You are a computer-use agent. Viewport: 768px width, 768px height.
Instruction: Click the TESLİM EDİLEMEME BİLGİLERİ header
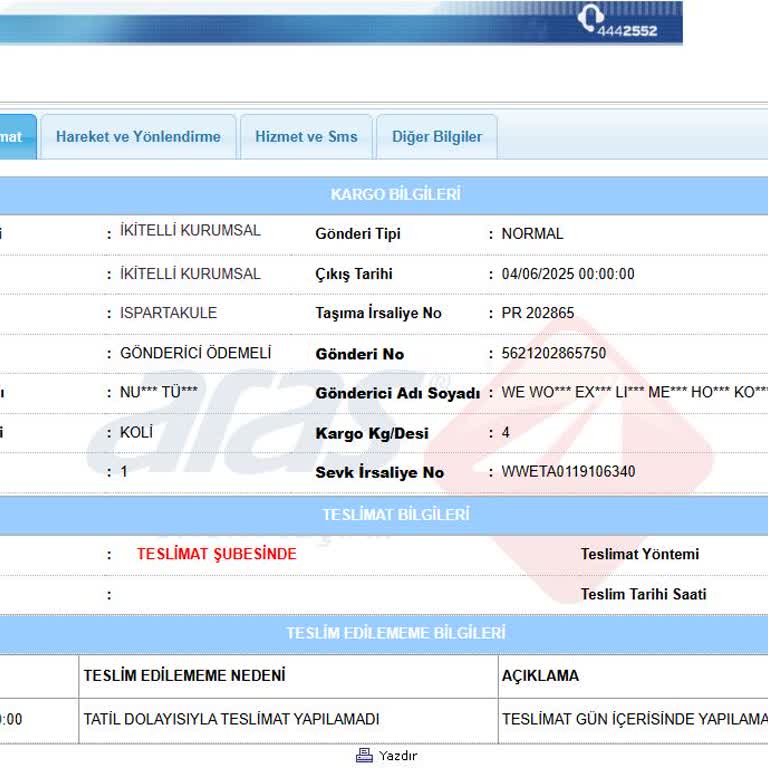[x=384, y=633]
